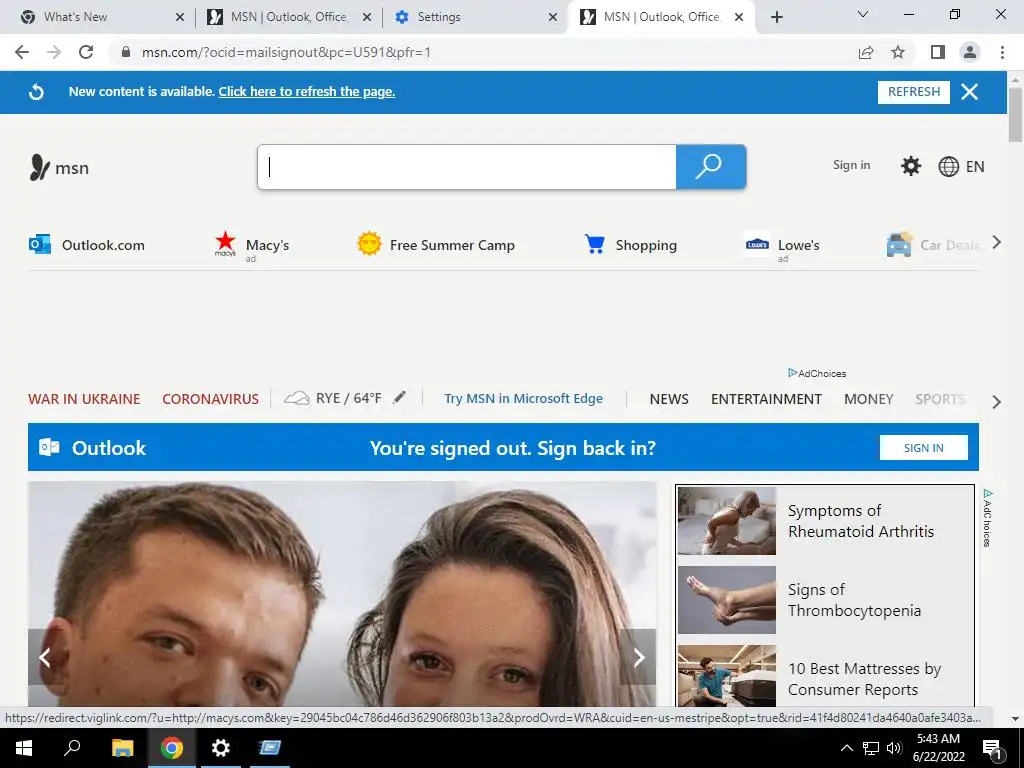Focus the MSN search input field
The image size is (1024, 768).
pyautogui.click(x=467, y=167)
